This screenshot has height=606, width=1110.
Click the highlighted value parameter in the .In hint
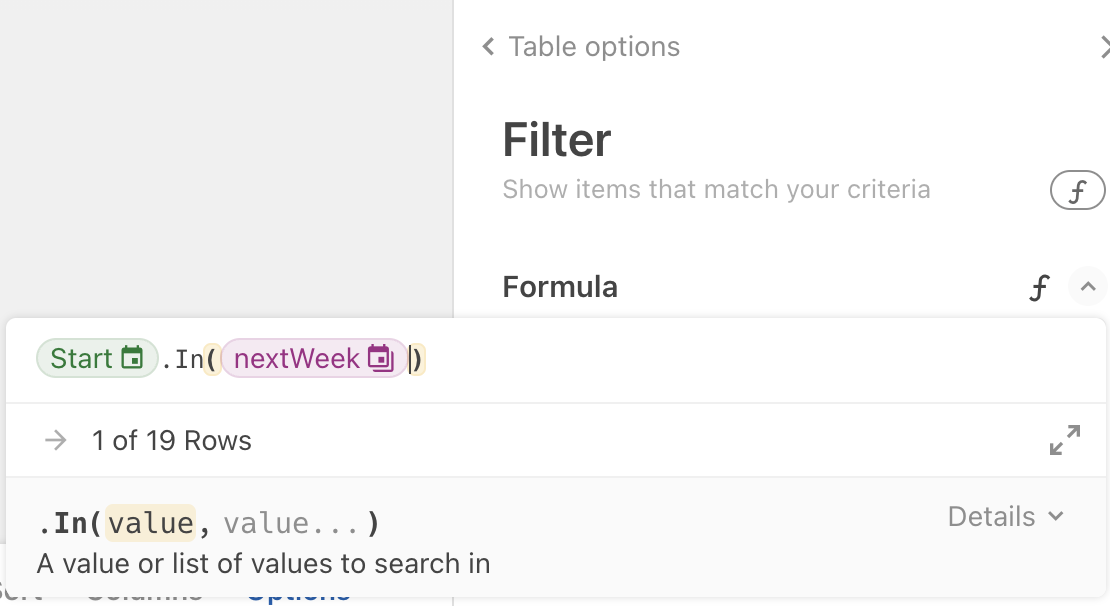(151, 524)
